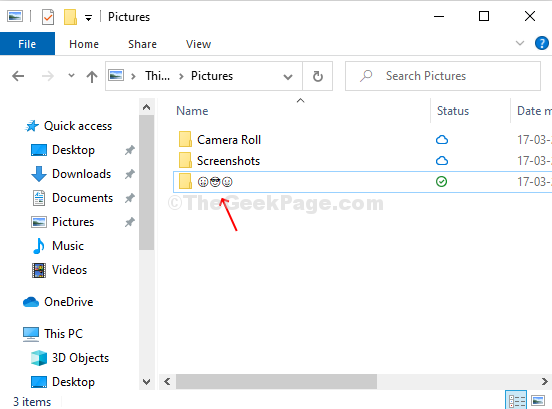
Task: Switch to the View ribbon tab
Action: click(x=198, y=44)
